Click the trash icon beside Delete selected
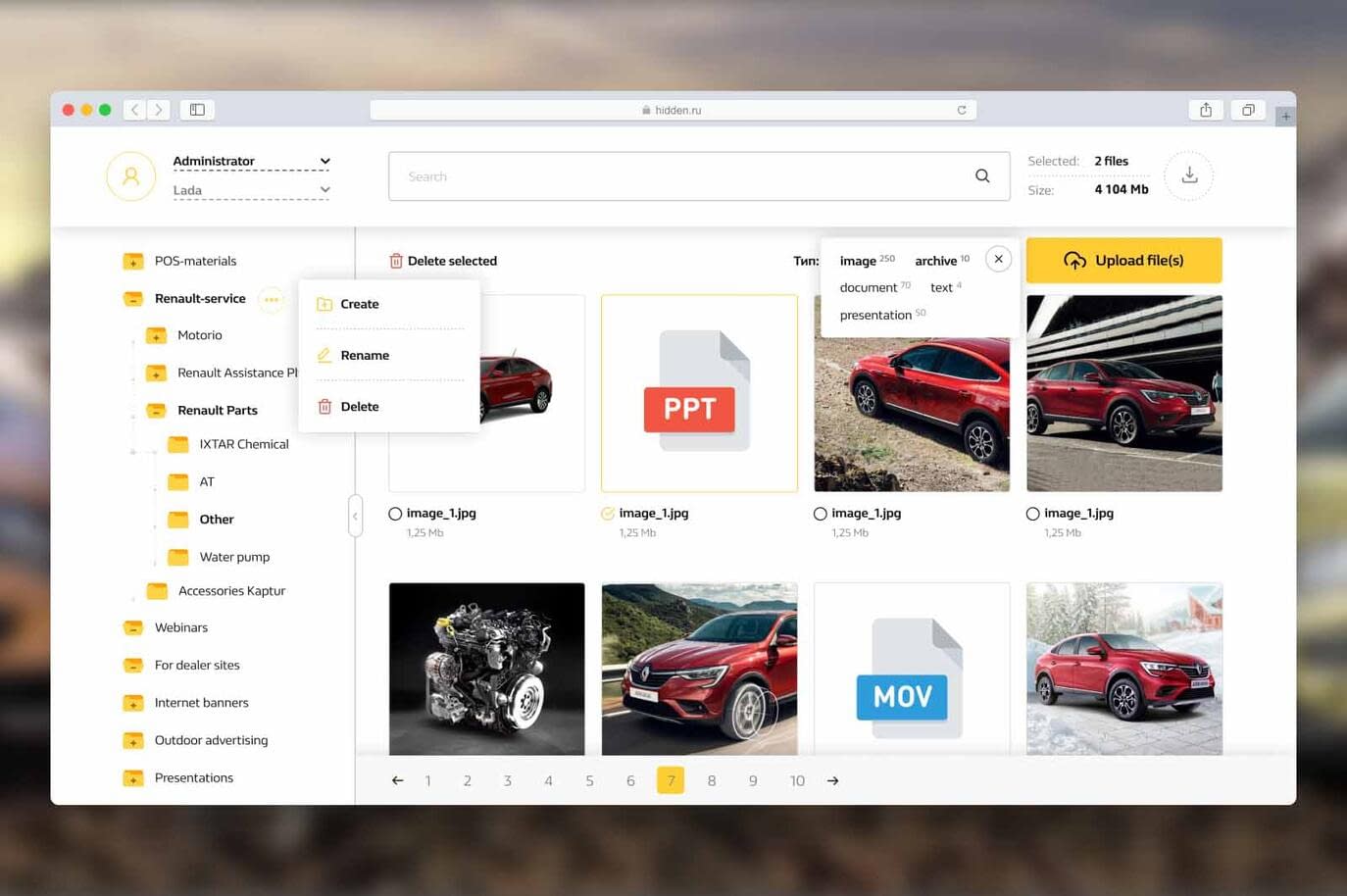This screenshot has height=896, width=1347. [396, 261]
